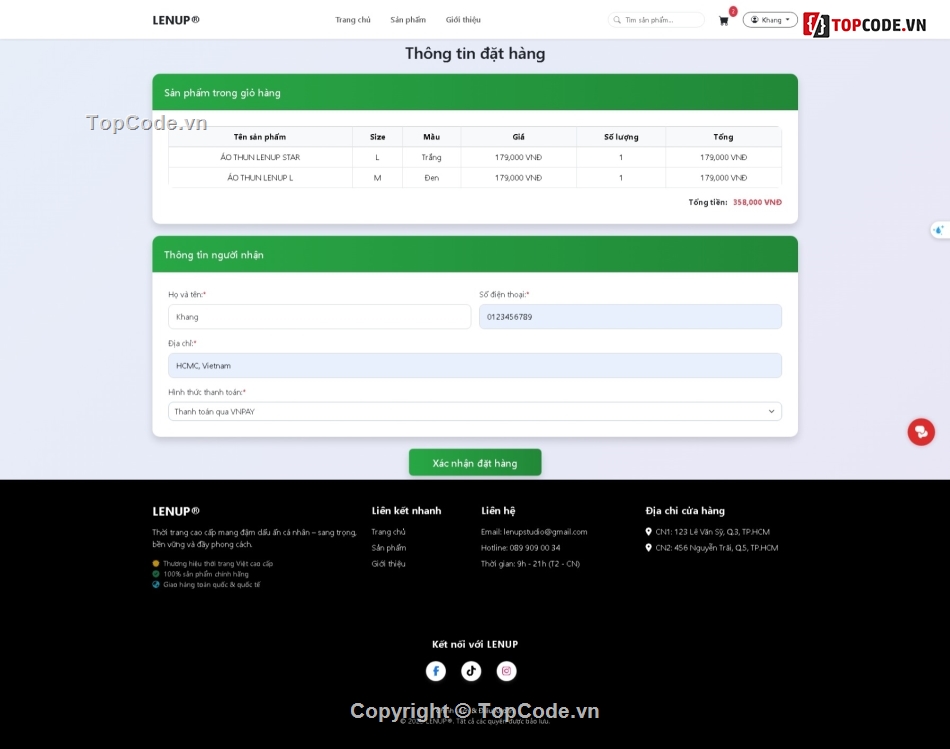Click the Giá column header
Image resolution: width=950 pixels, height=749 pixels.
[x=519, y=137]
